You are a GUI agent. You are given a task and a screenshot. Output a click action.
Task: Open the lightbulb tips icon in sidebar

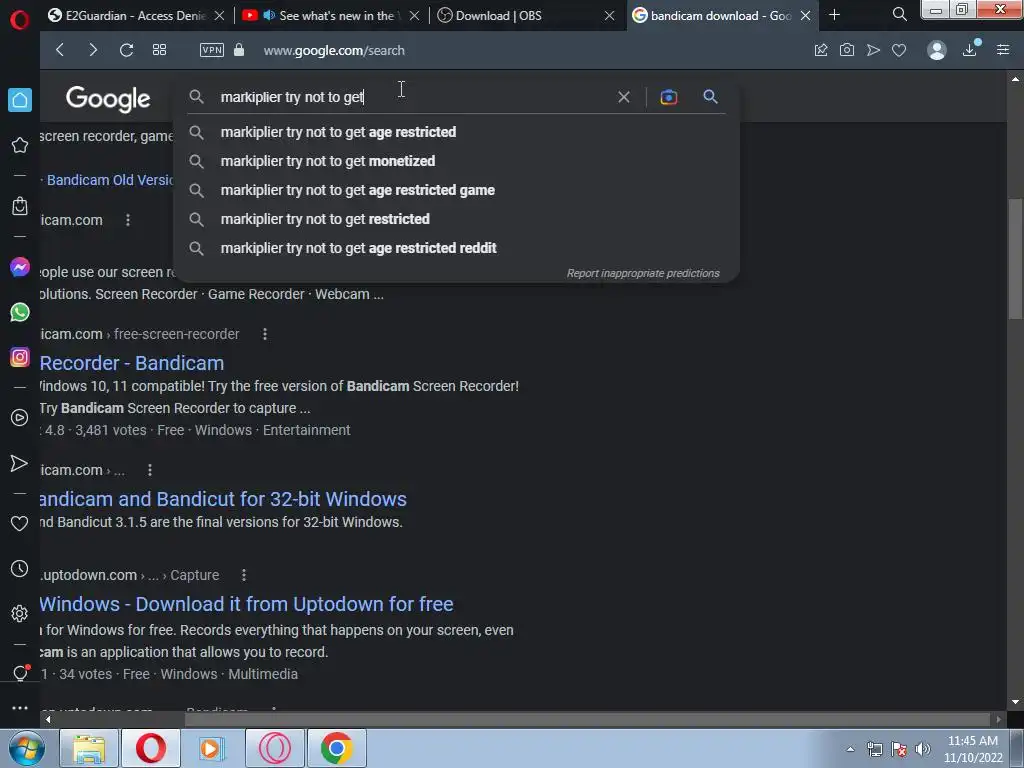pyautogui.click(x=20, y=673)
